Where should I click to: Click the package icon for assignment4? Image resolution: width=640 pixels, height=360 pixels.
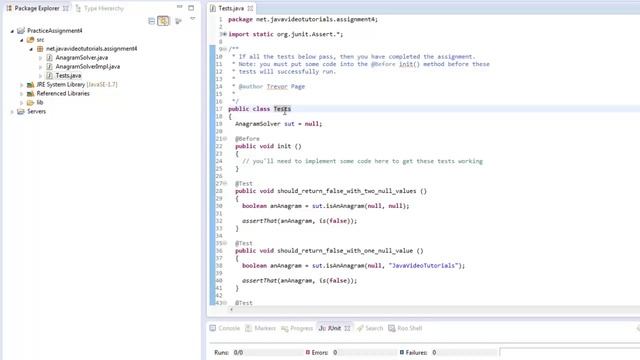[40, 49]
